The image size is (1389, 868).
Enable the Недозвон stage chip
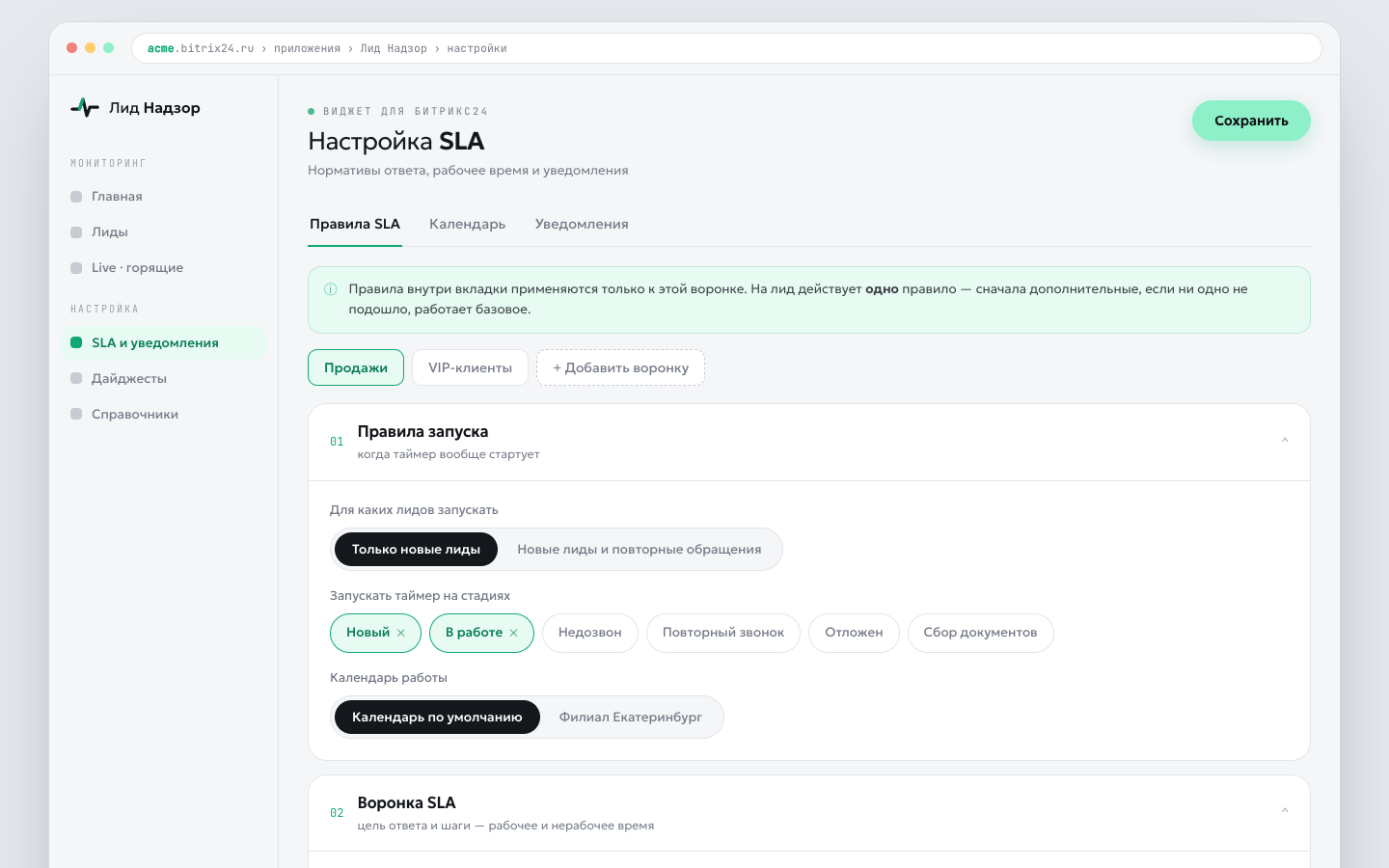(590, 633)
